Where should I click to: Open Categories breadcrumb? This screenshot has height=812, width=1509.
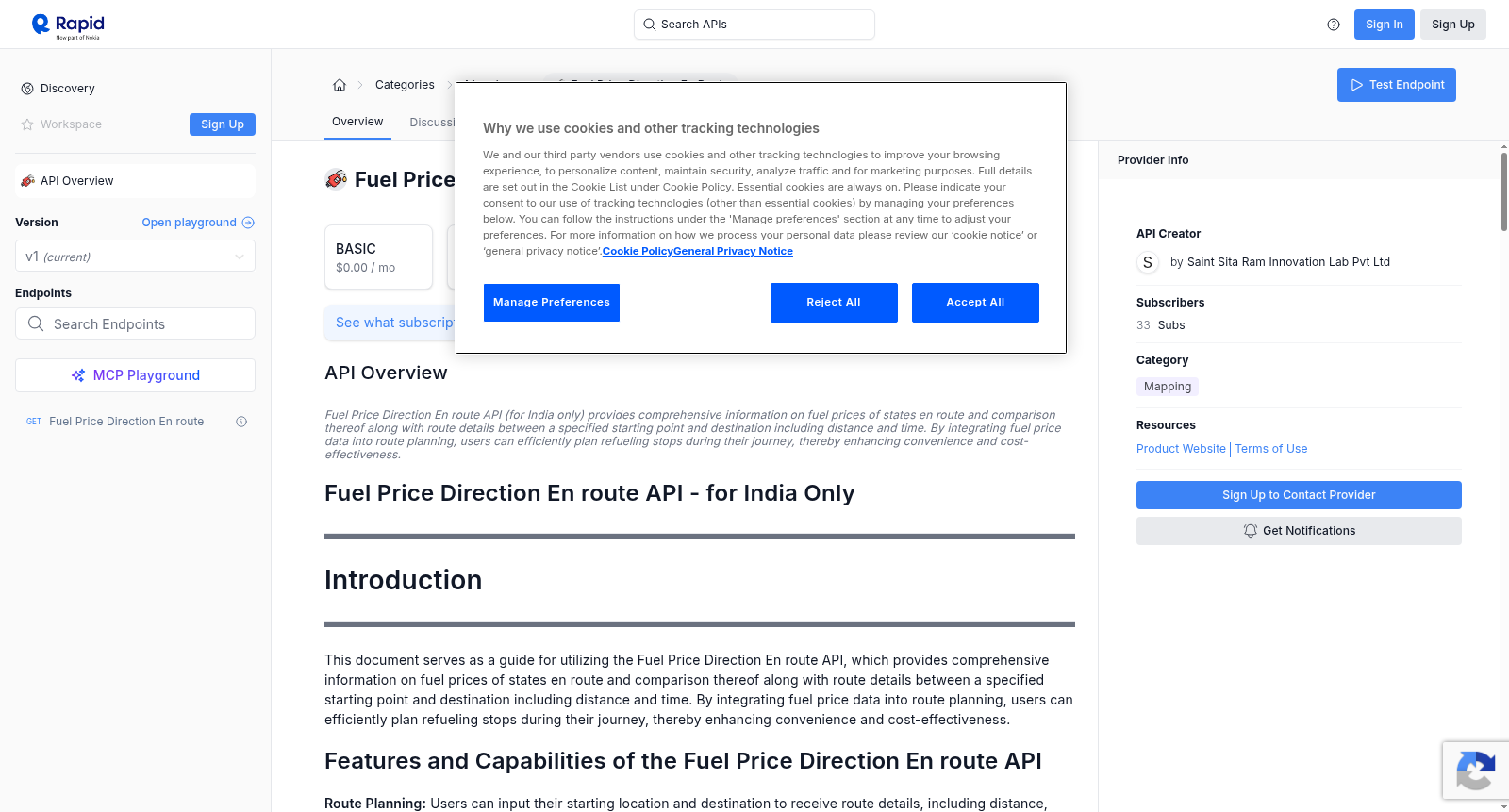coord(405,85)
